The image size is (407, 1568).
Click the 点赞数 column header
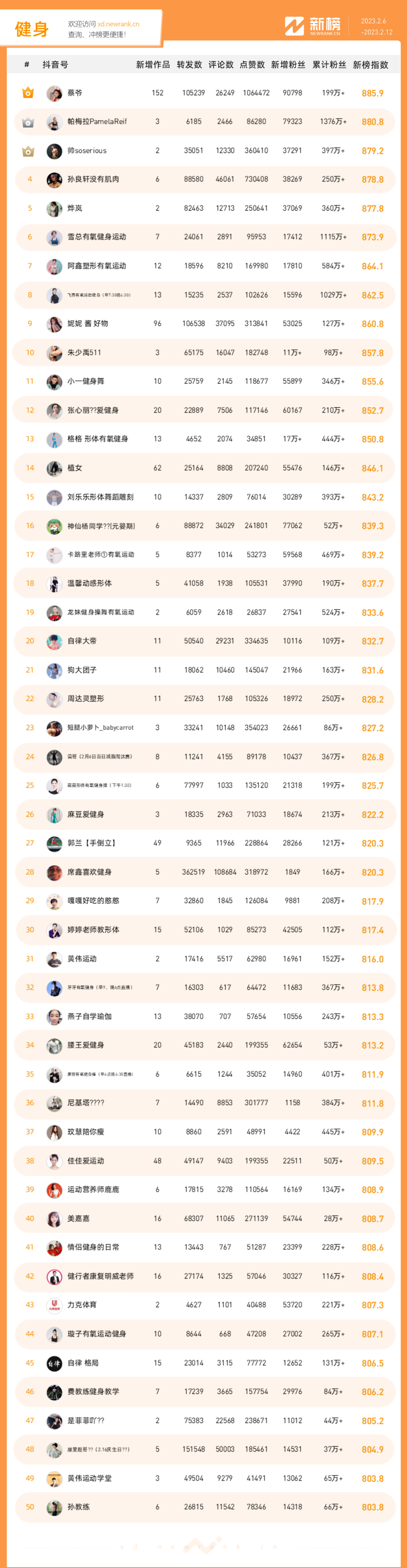252,65
